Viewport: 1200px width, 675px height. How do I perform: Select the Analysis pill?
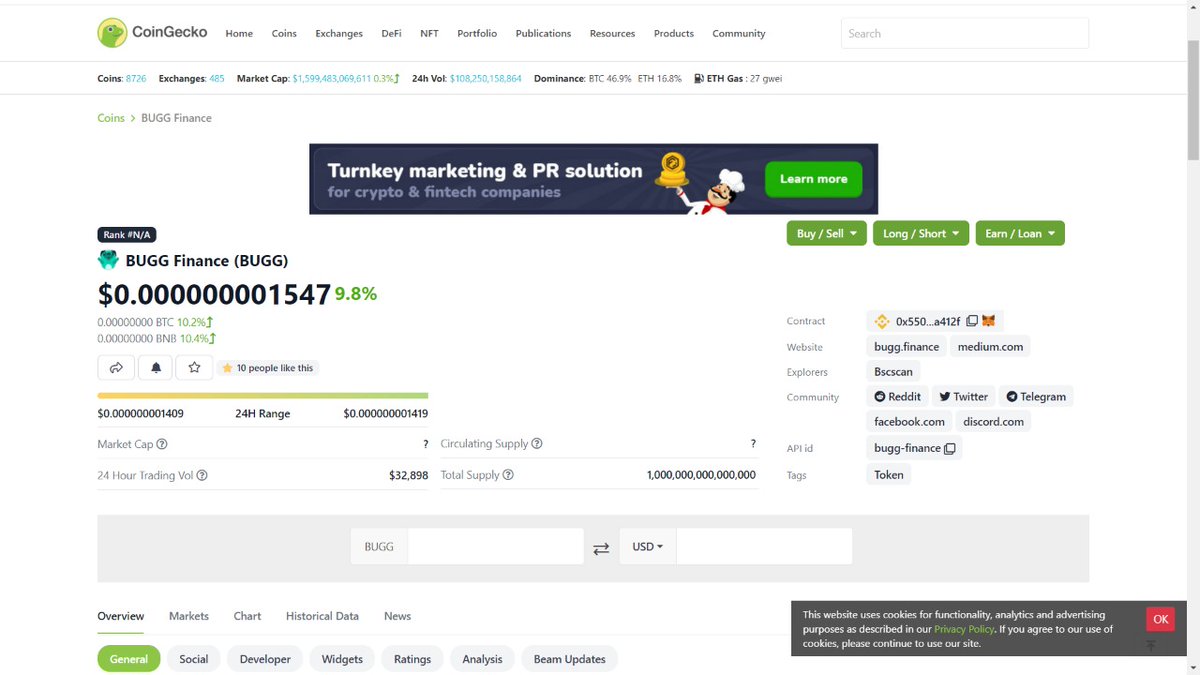[x=482, y=659]
